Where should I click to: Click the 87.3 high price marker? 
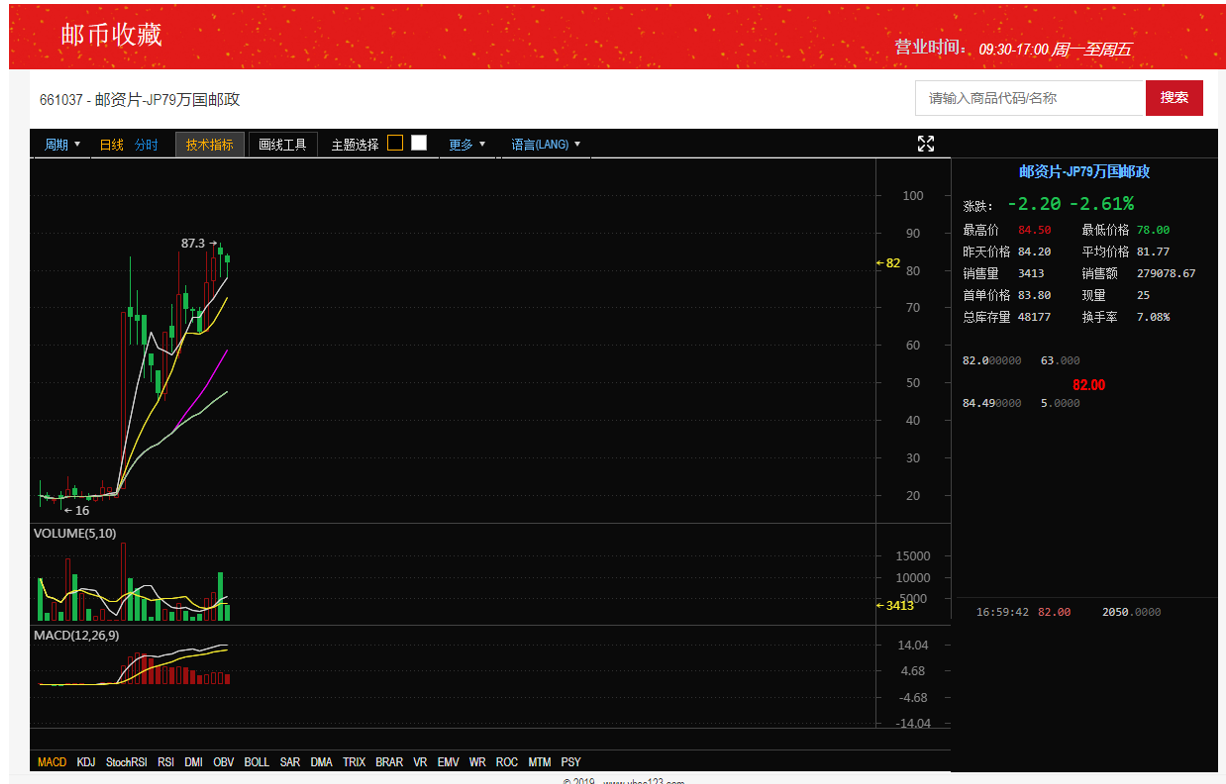[x=198, y=243]
